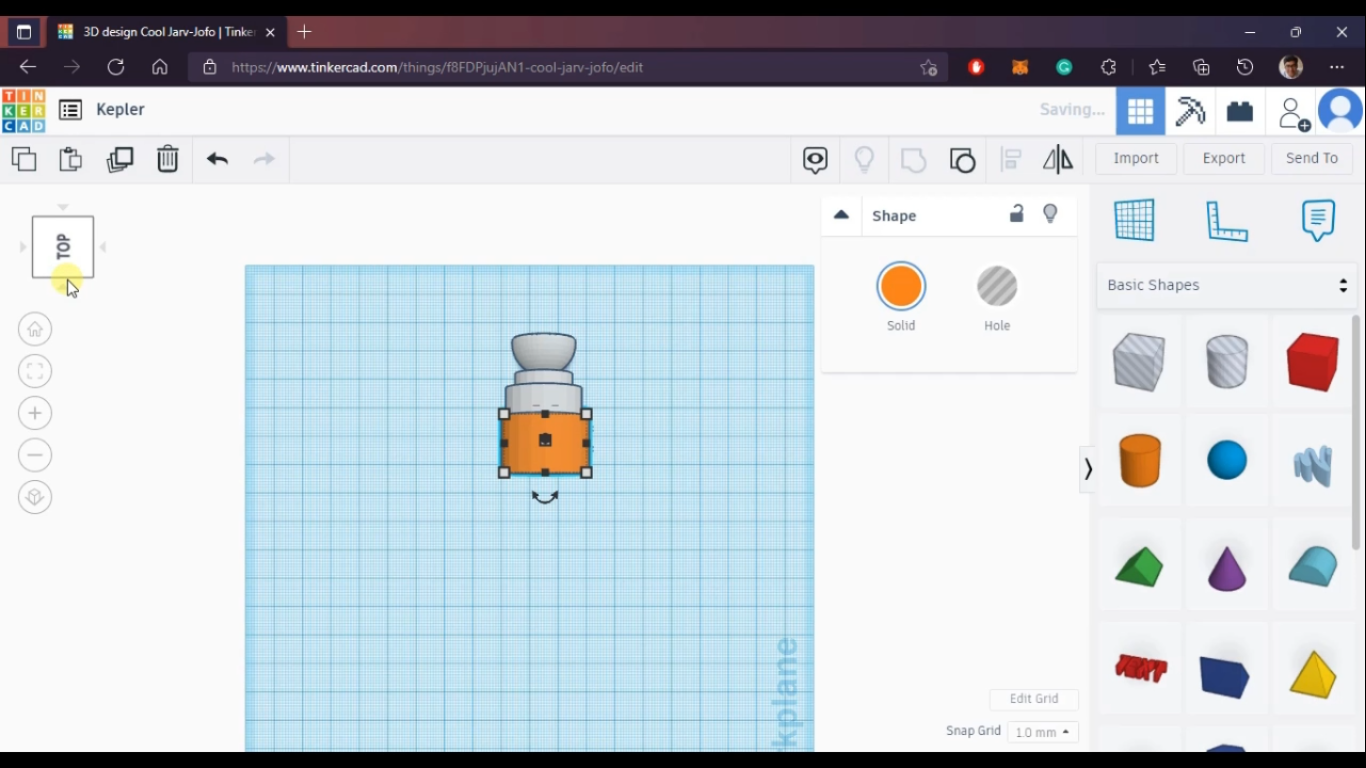Reload the browser page
This screenshot has height=768, width=1366.
point(116,67)
